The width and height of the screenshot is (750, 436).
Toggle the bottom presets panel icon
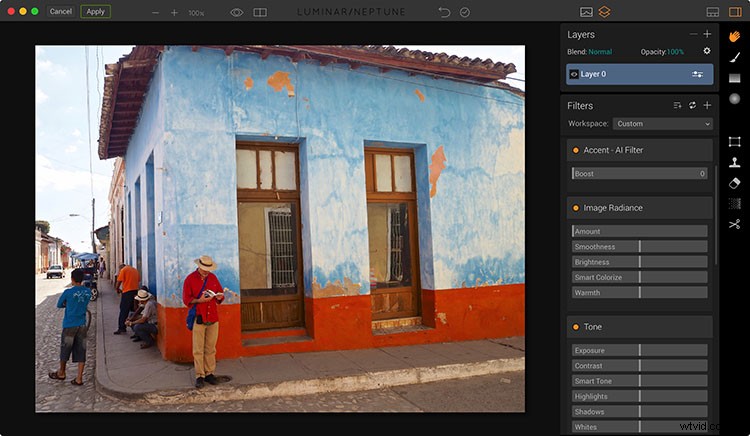(713, 12)
